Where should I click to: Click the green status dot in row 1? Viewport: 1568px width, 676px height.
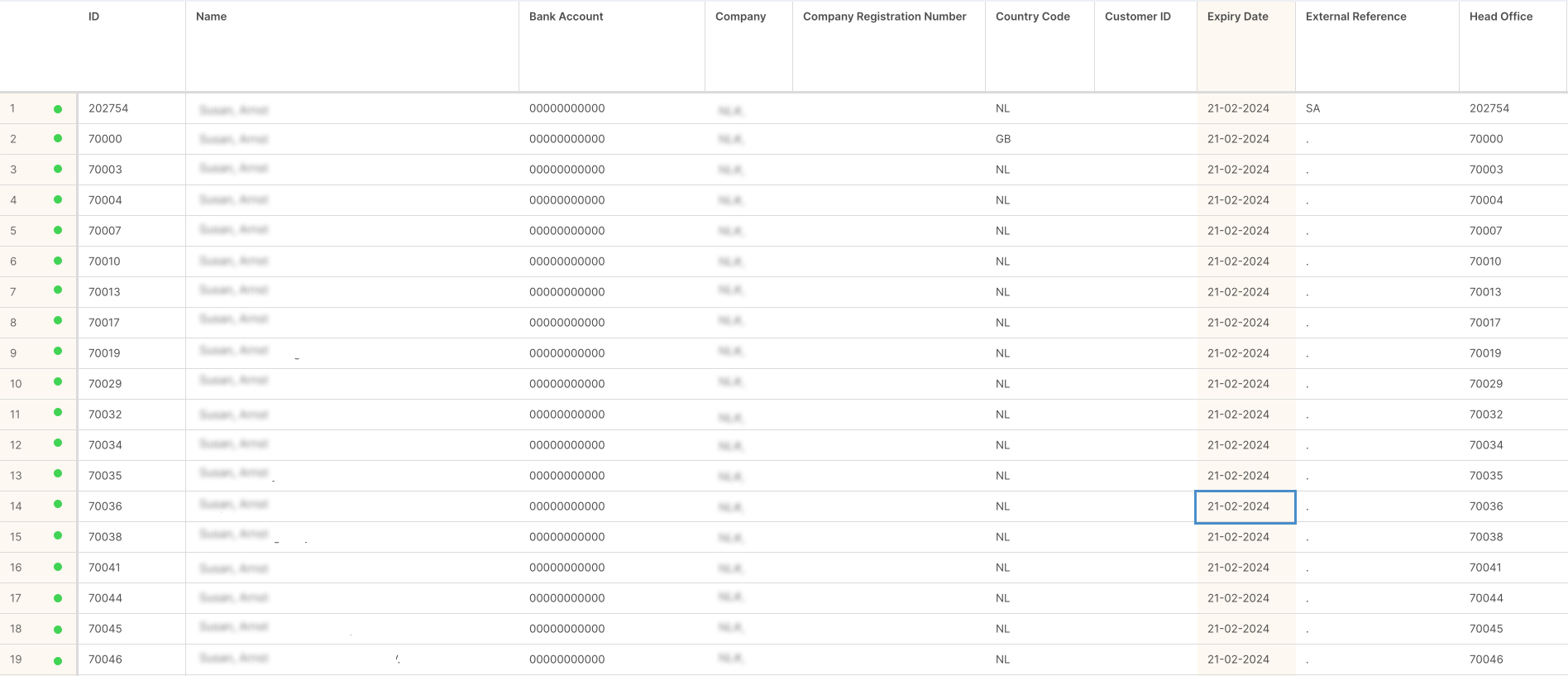tap(58, 109)
